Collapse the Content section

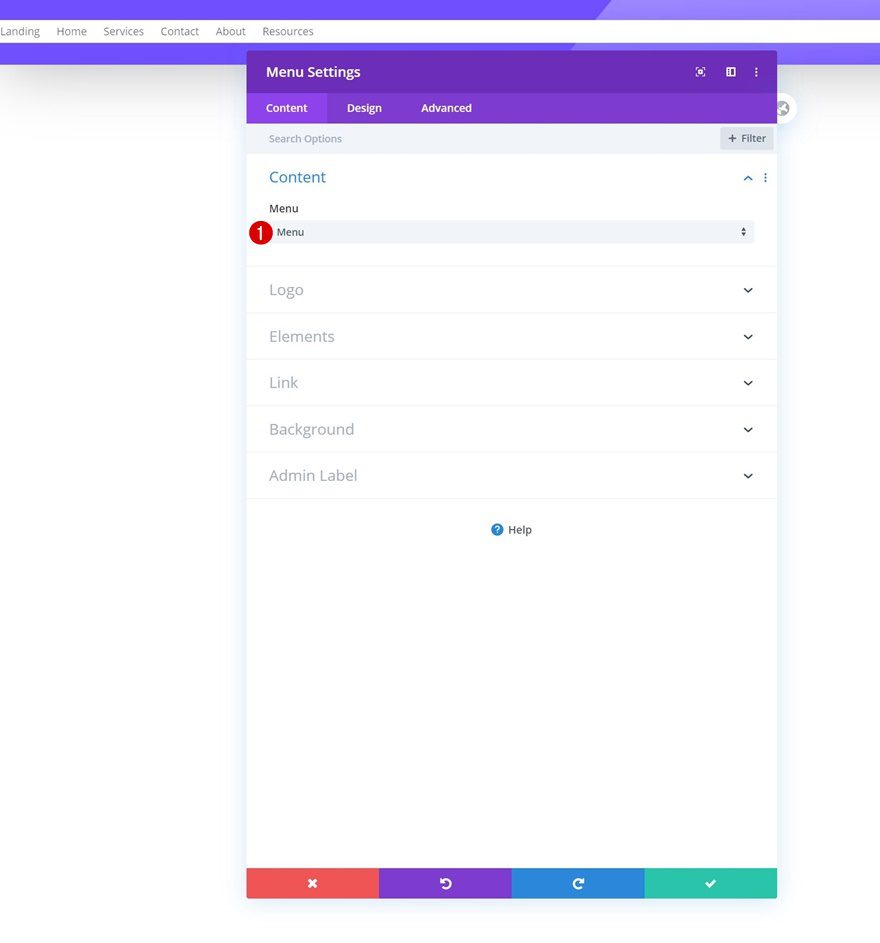[747, 177]
